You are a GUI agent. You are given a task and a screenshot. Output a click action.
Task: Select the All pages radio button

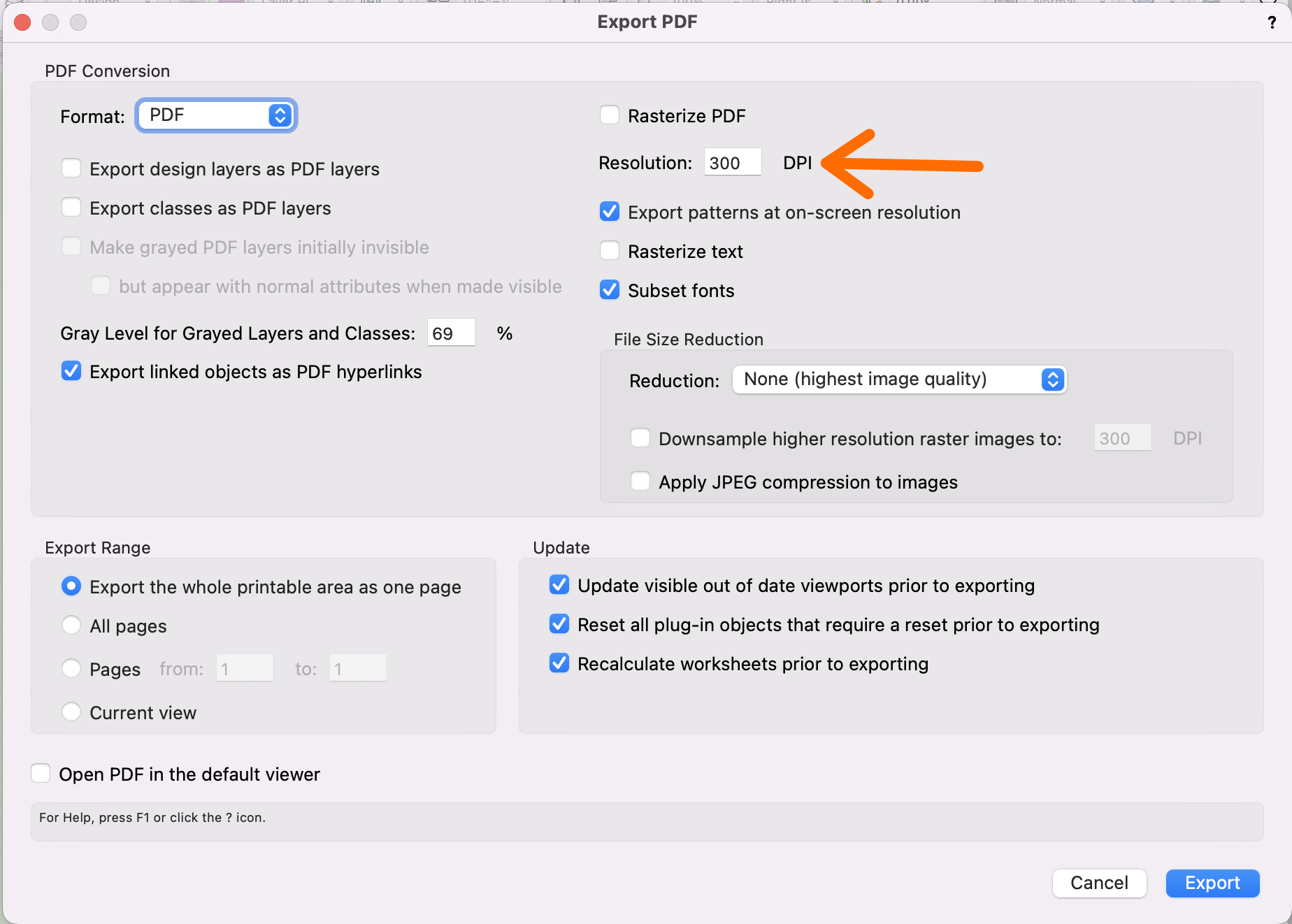pos(71,626)
